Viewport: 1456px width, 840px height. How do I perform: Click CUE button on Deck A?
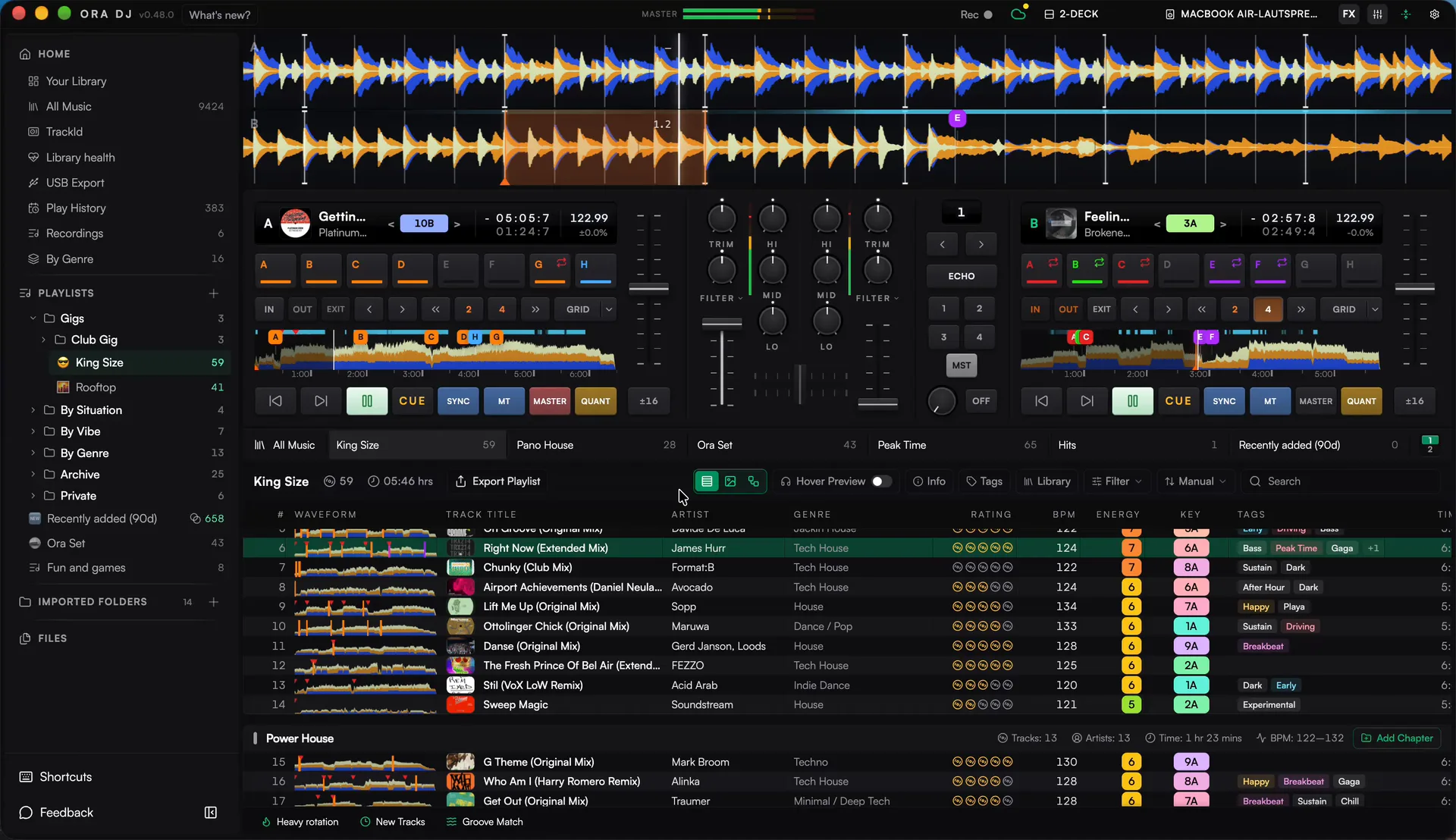pyautogui.click(x=413, y=401)
